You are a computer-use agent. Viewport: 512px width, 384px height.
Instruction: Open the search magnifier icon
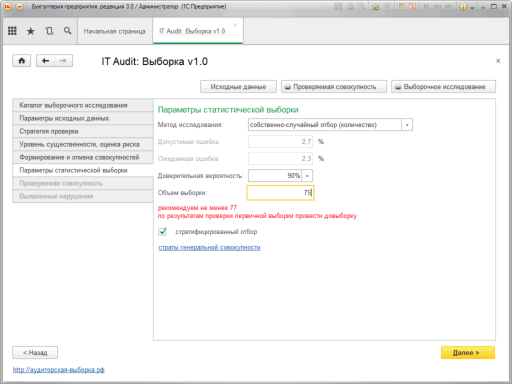point(67,31)
